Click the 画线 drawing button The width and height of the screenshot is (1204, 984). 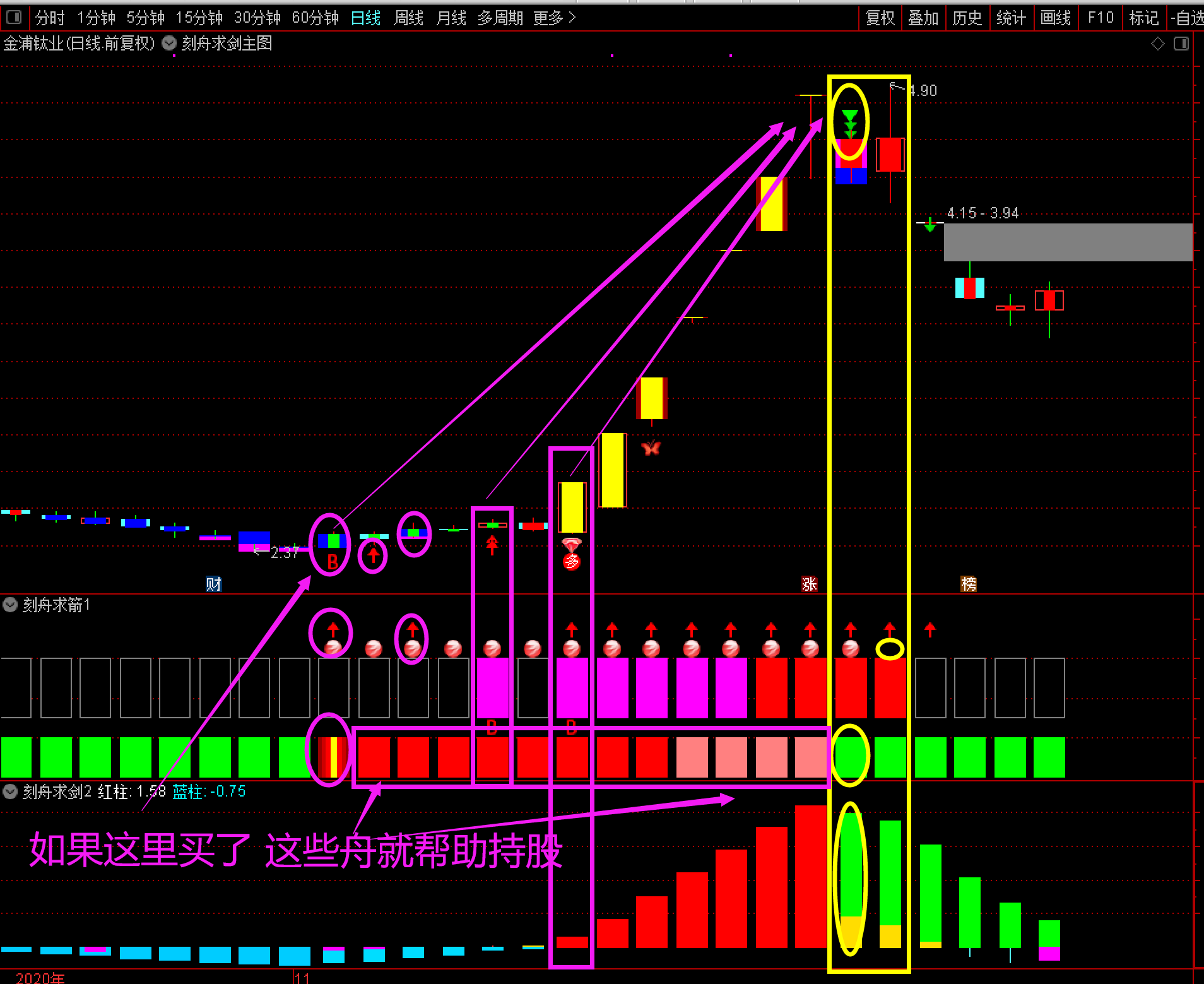1055,18
